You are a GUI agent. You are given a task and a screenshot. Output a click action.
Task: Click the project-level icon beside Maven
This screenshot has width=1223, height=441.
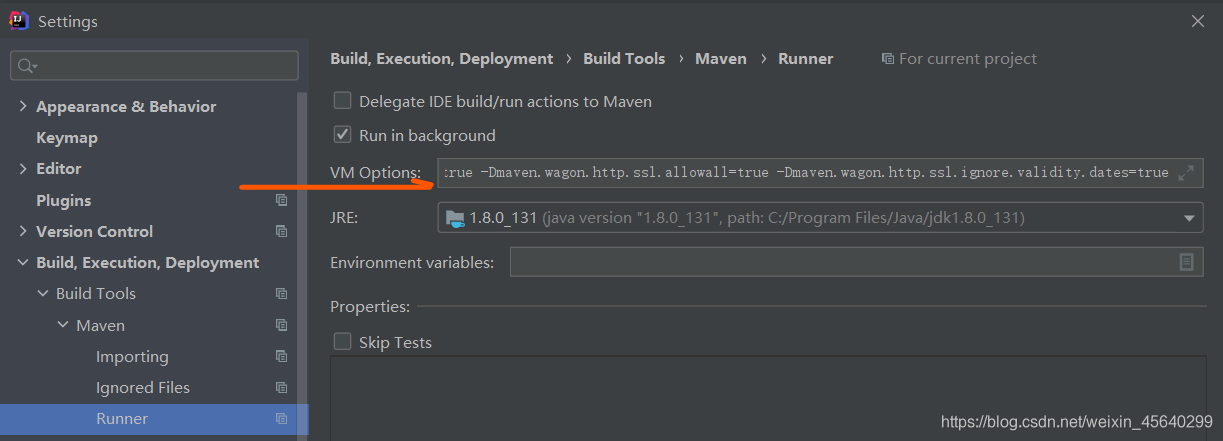point(281,325)
